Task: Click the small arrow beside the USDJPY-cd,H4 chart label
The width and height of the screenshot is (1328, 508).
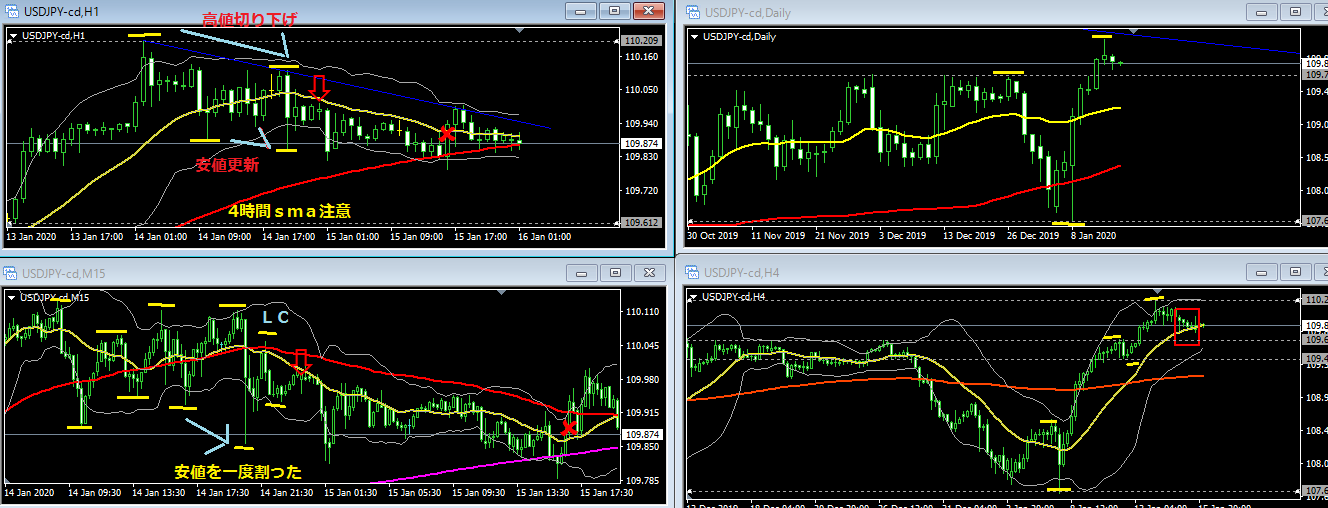Action: coord(695,297)
